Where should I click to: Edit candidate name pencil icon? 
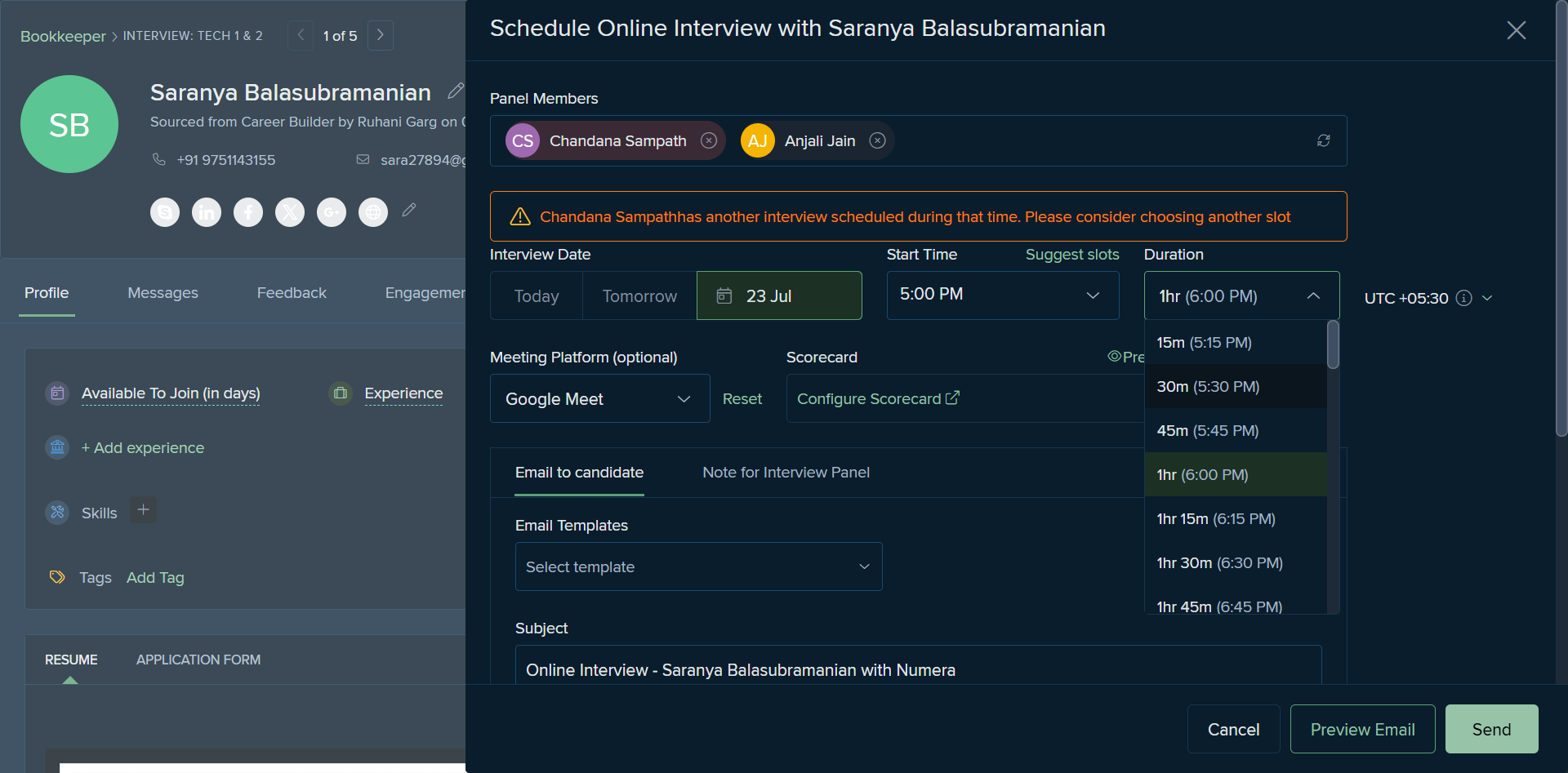point(455,91)
